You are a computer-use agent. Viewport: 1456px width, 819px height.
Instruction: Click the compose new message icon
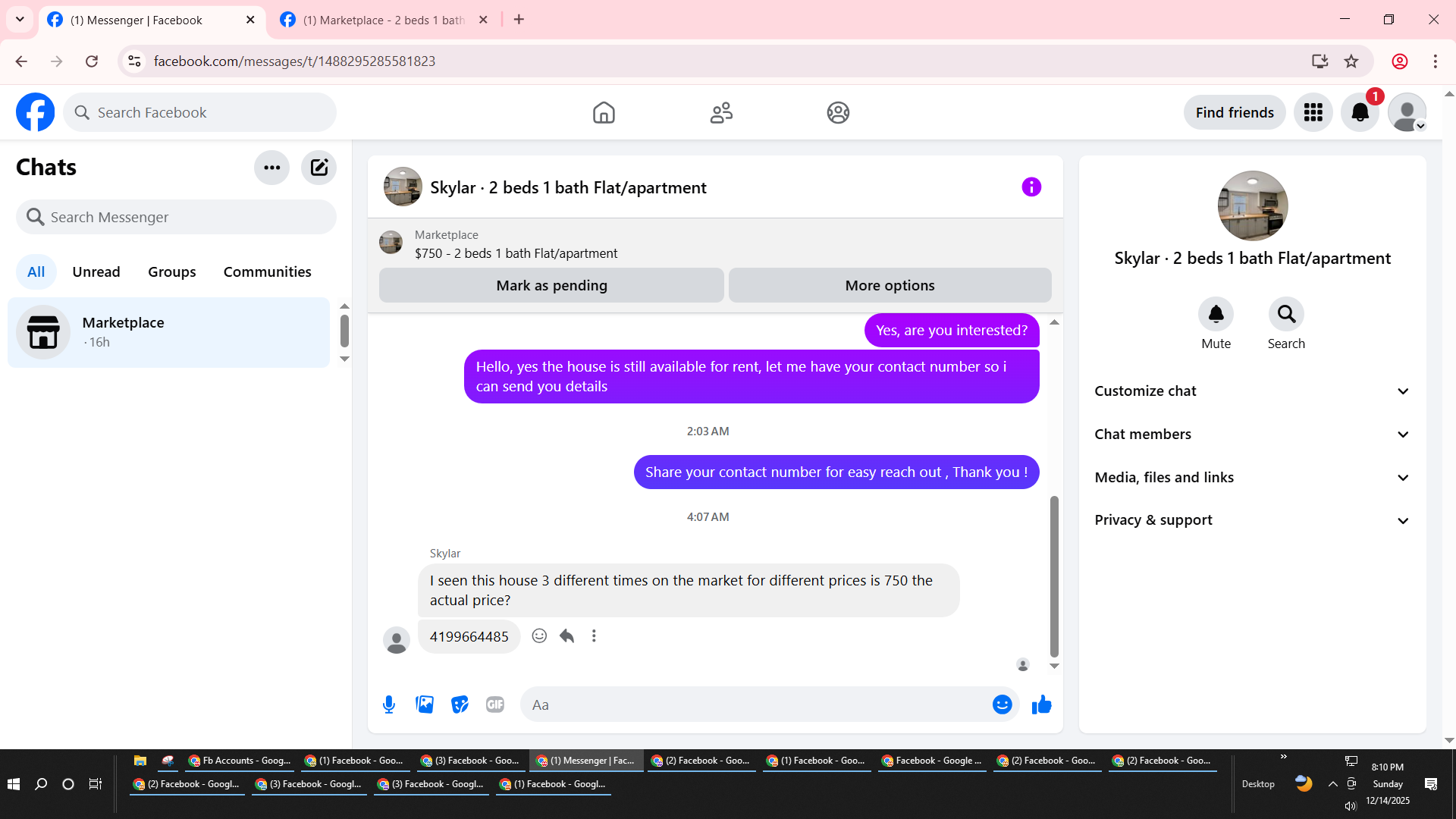(318, 168)
